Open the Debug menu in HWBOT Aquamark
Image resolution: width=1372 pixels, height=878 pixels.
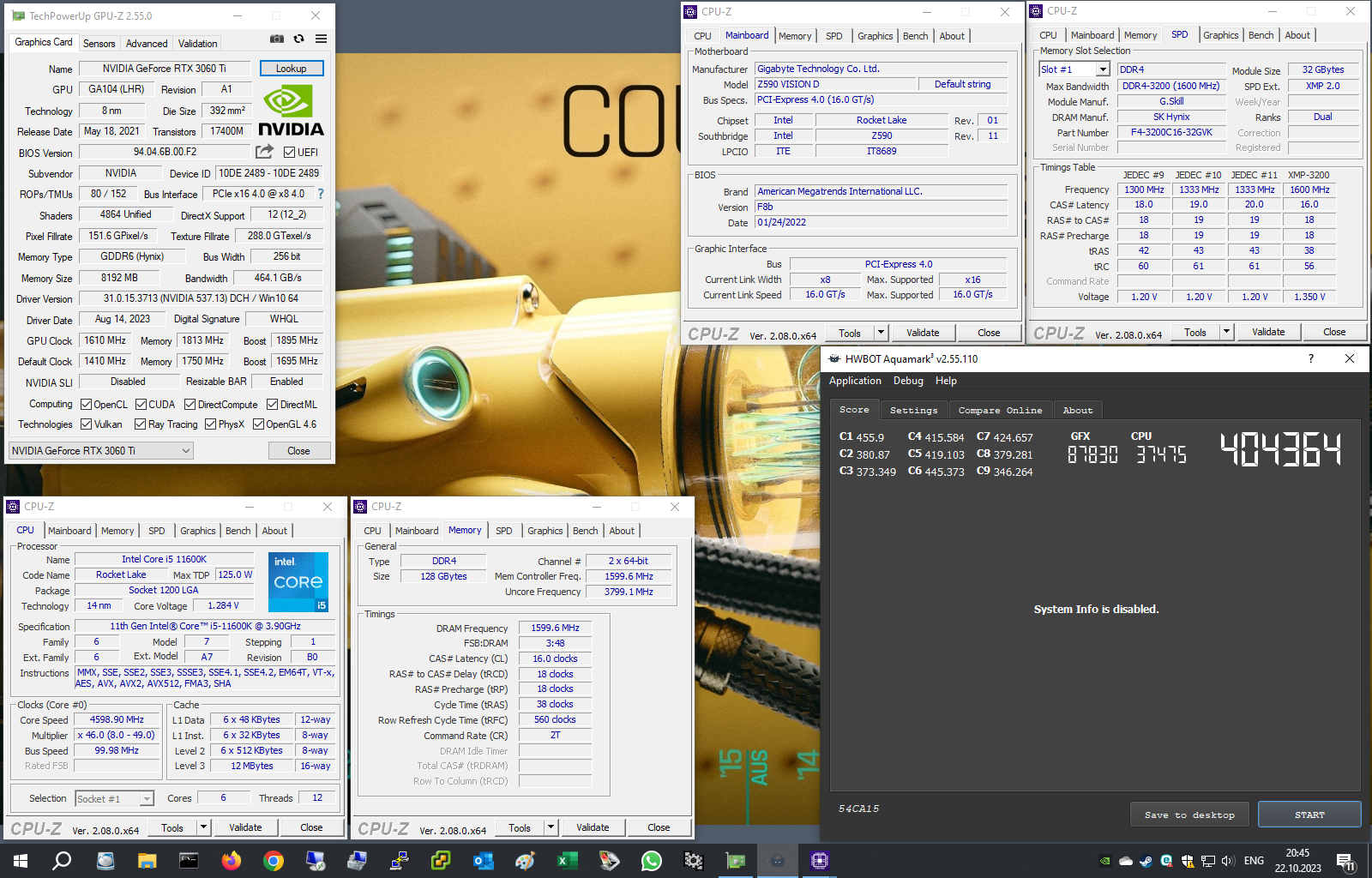[908, 381]
